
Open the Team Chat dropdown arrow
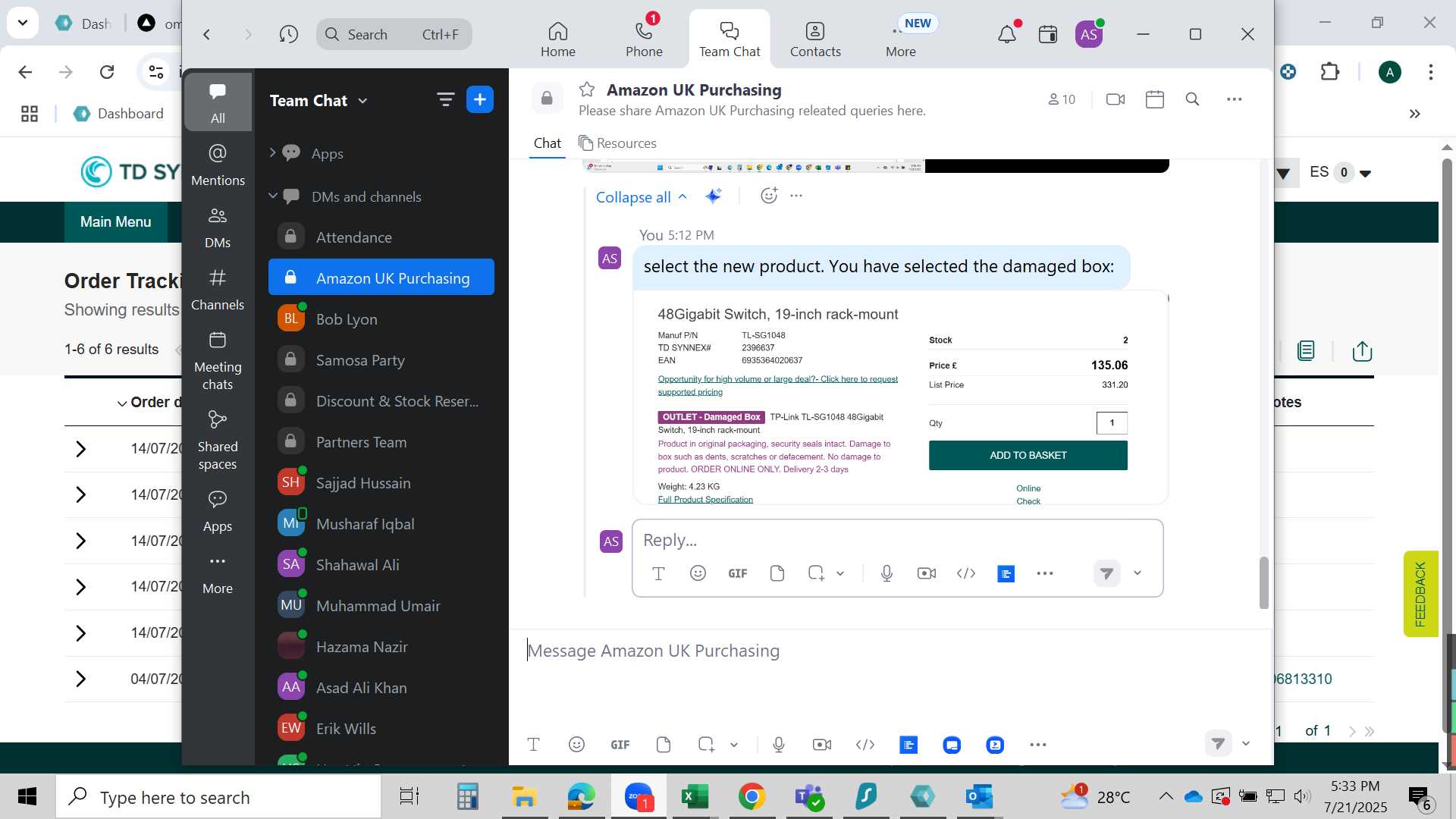(x=363, y=101)
